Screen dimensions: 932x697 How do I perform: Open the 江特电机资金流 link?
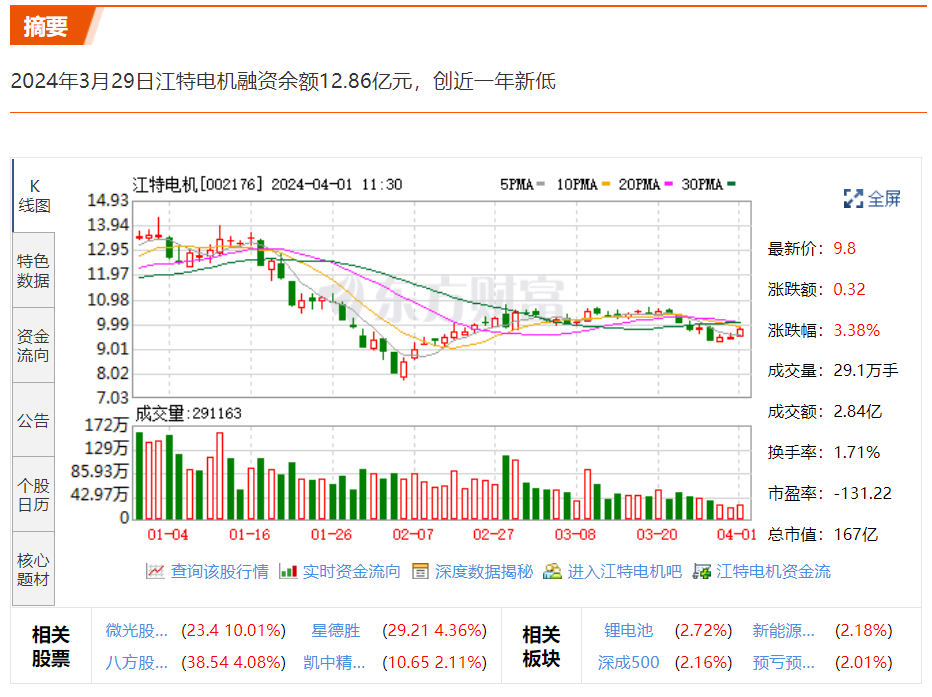(773, 572)
